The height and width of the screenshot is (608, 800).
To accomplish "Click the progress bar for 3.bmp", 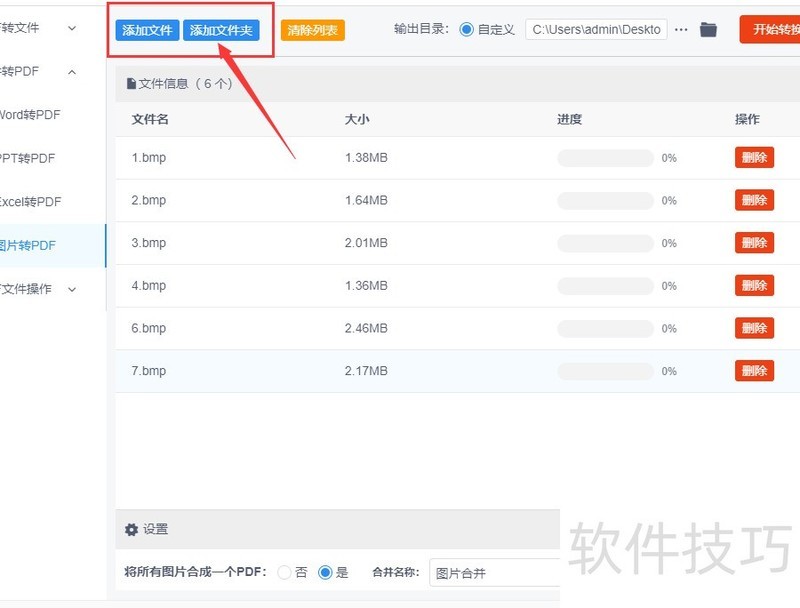I will tap(605, 243).
